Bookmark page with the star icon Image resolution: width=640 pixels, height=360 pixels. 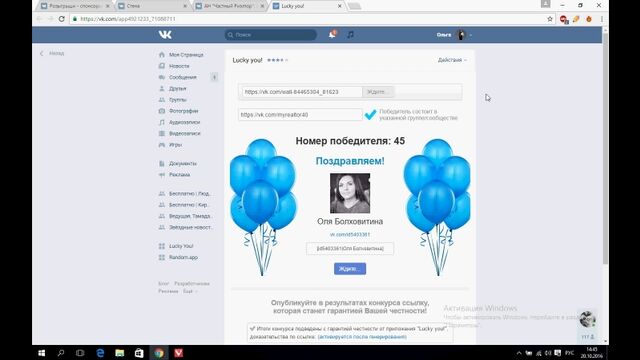(550, 19)
